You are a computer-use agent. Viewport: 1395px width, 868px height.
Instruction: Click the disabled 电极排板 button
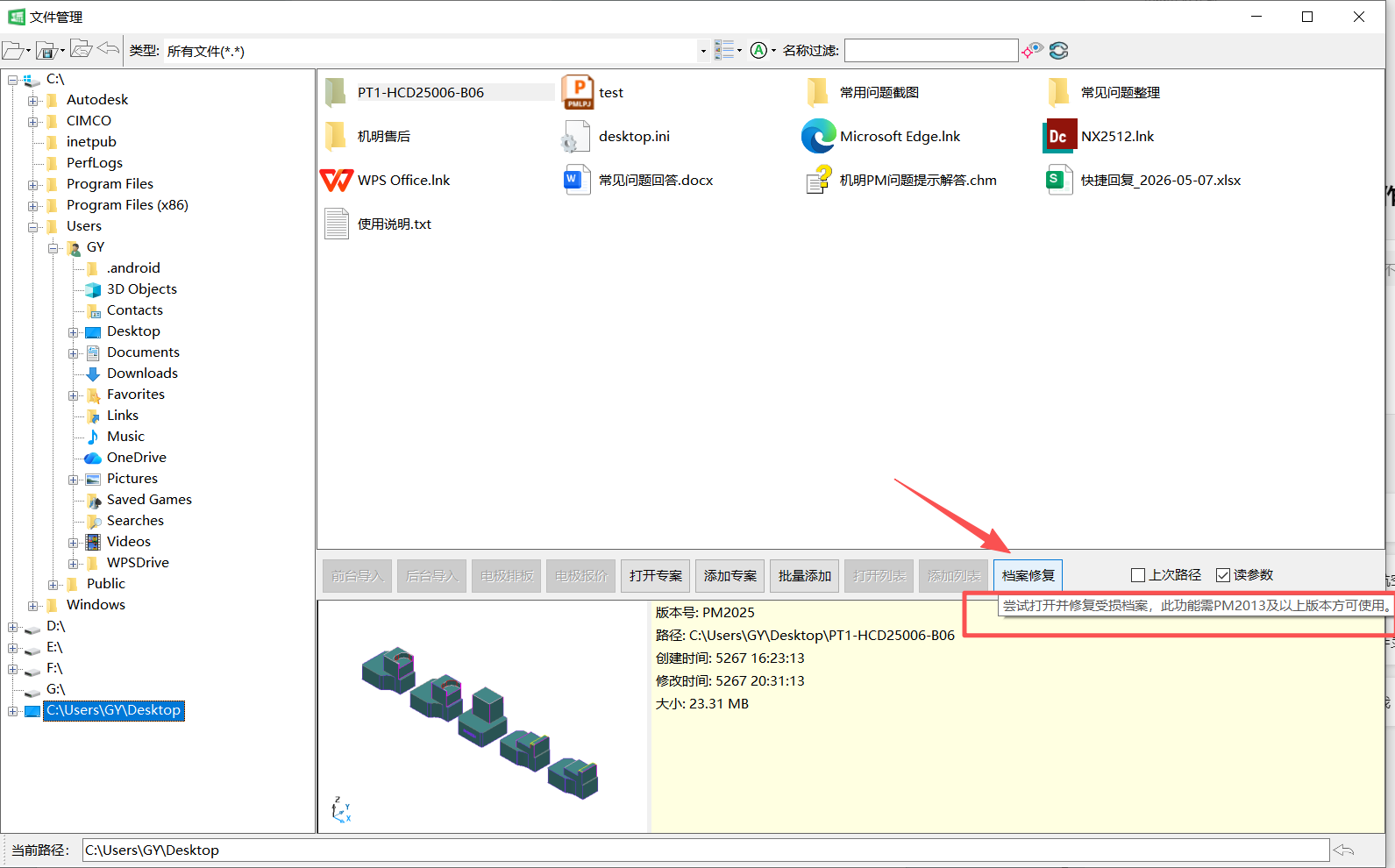[506, 576]
